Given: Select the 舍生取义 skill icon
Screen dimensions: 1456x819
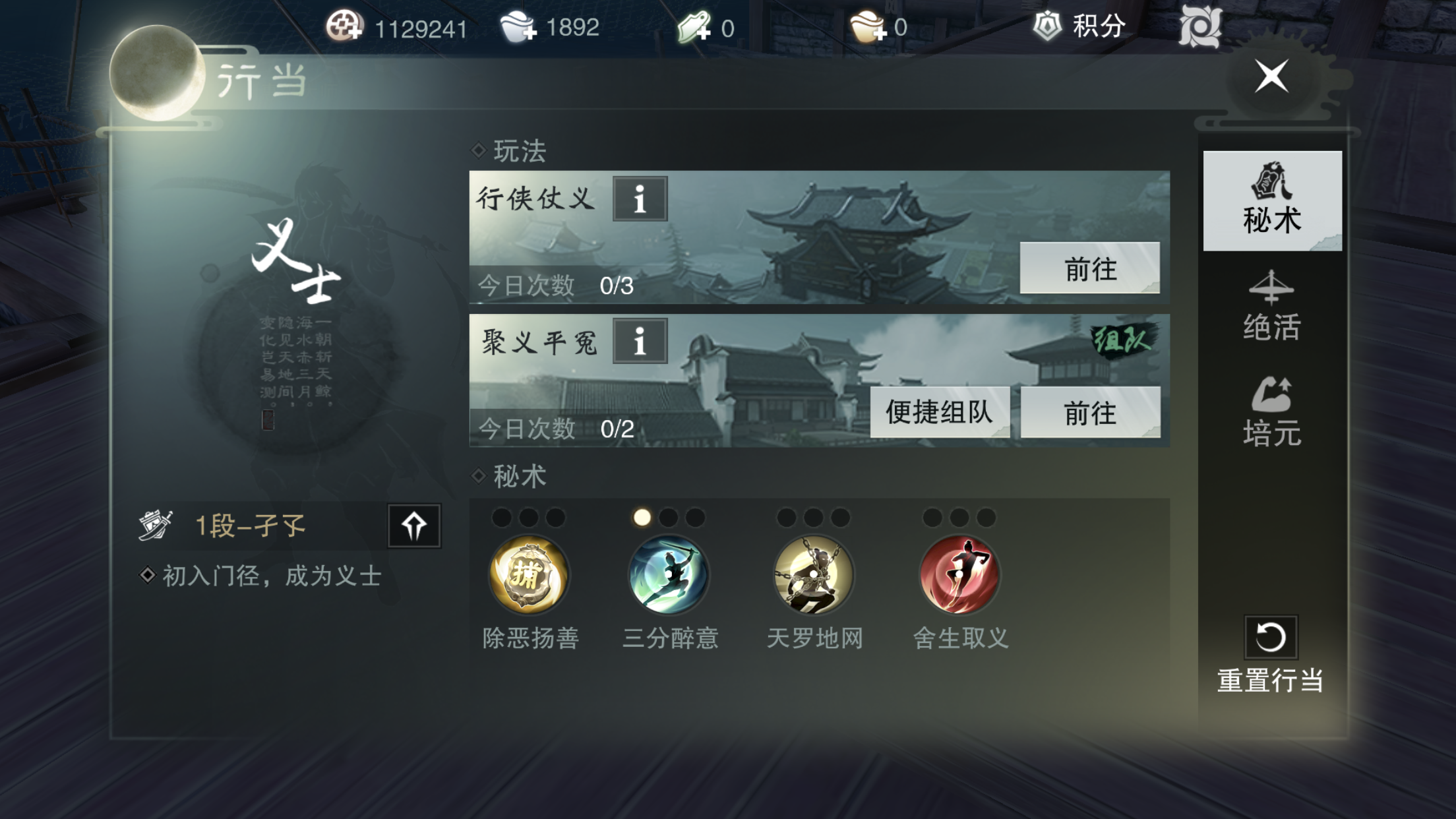Looking at the screenshot, I should point(959,575).
